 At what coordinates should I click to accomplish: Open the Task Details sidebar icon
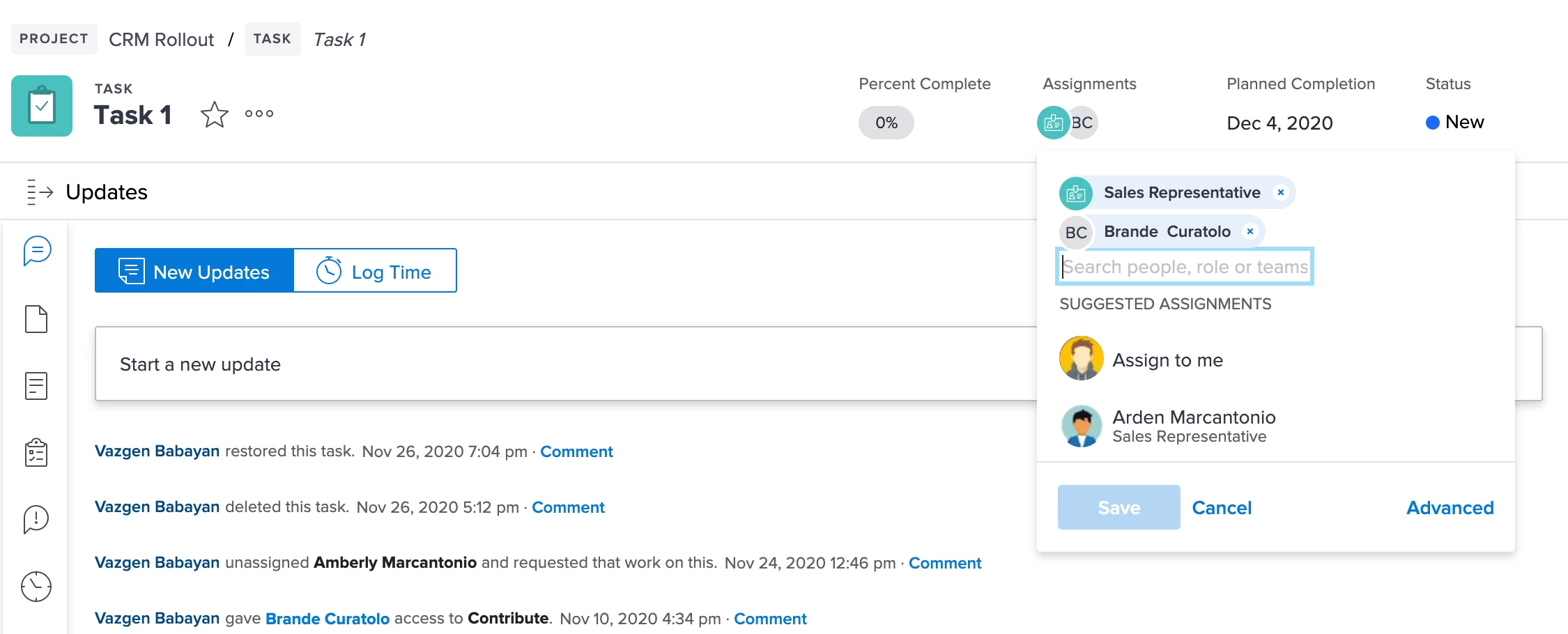(36, 385)
